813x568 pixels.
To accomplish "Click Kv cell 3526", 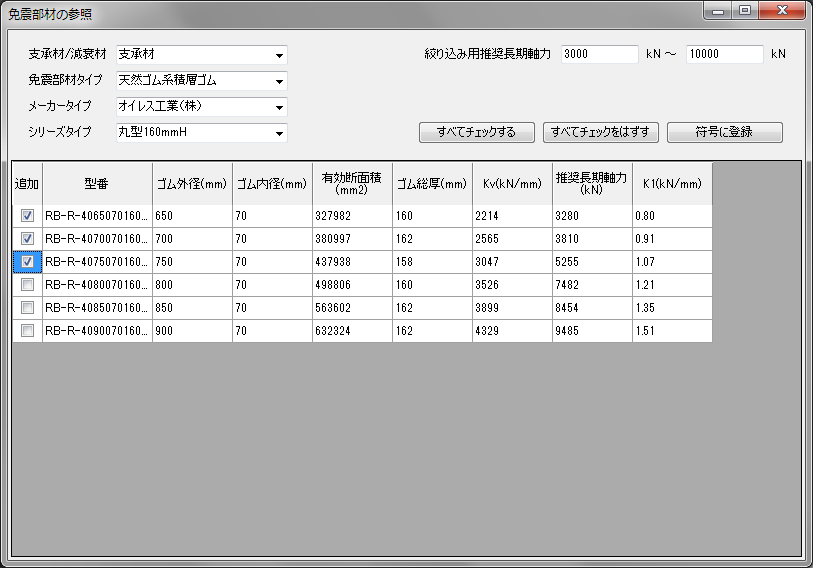I will point(512,285).
